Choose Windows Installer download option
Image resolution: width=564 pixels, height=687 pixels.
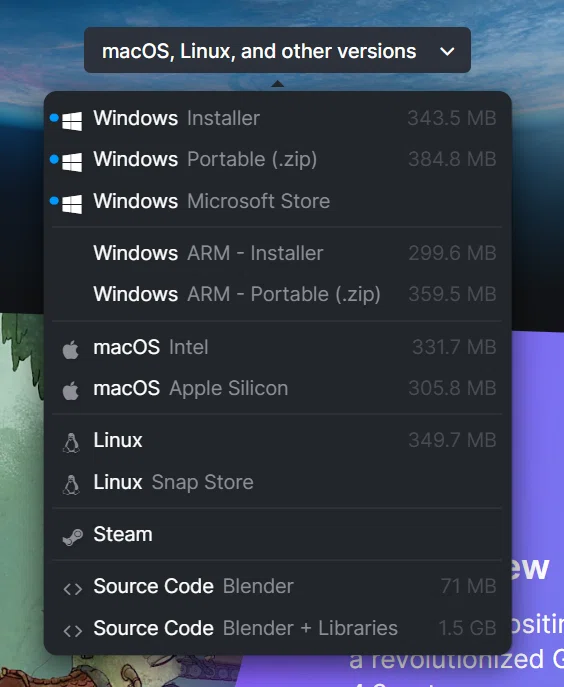[277, 118]
